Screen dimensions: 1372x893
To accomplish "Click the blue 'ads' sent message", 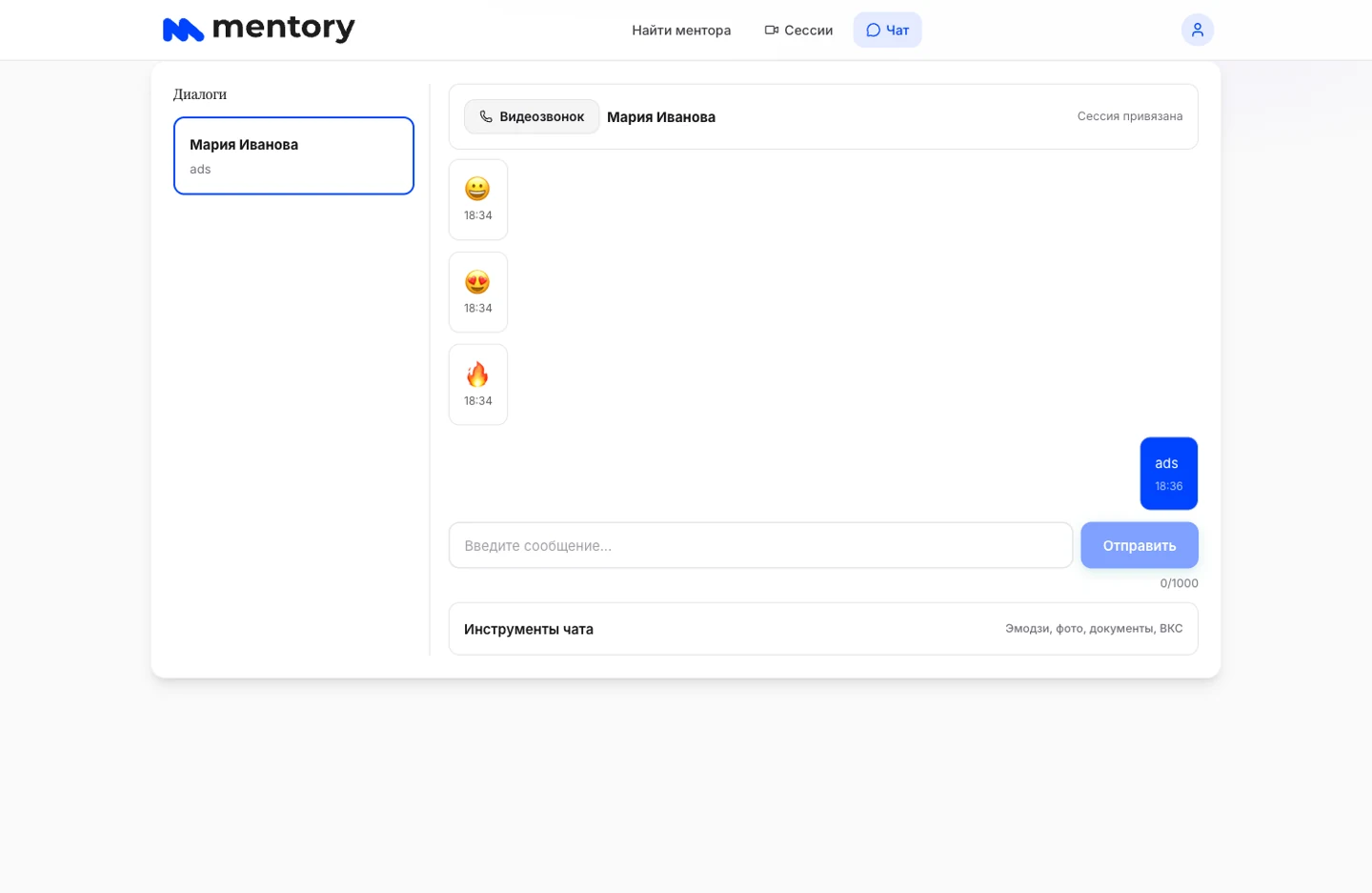I will (x=1168, y=474).
